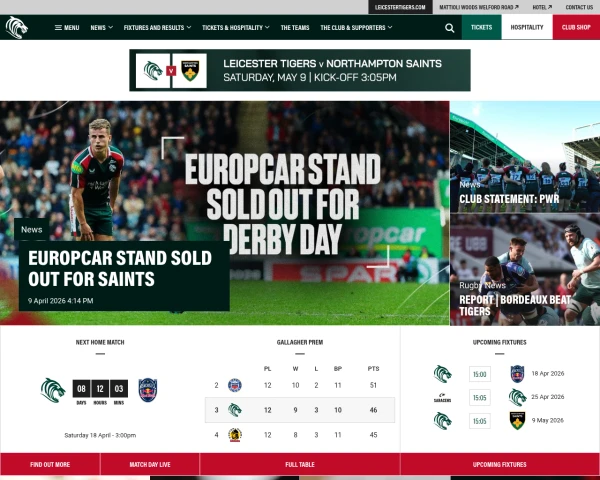Click Tigers crest in the match banner
This screenshot has width=600, height=480.
[153, 71]
